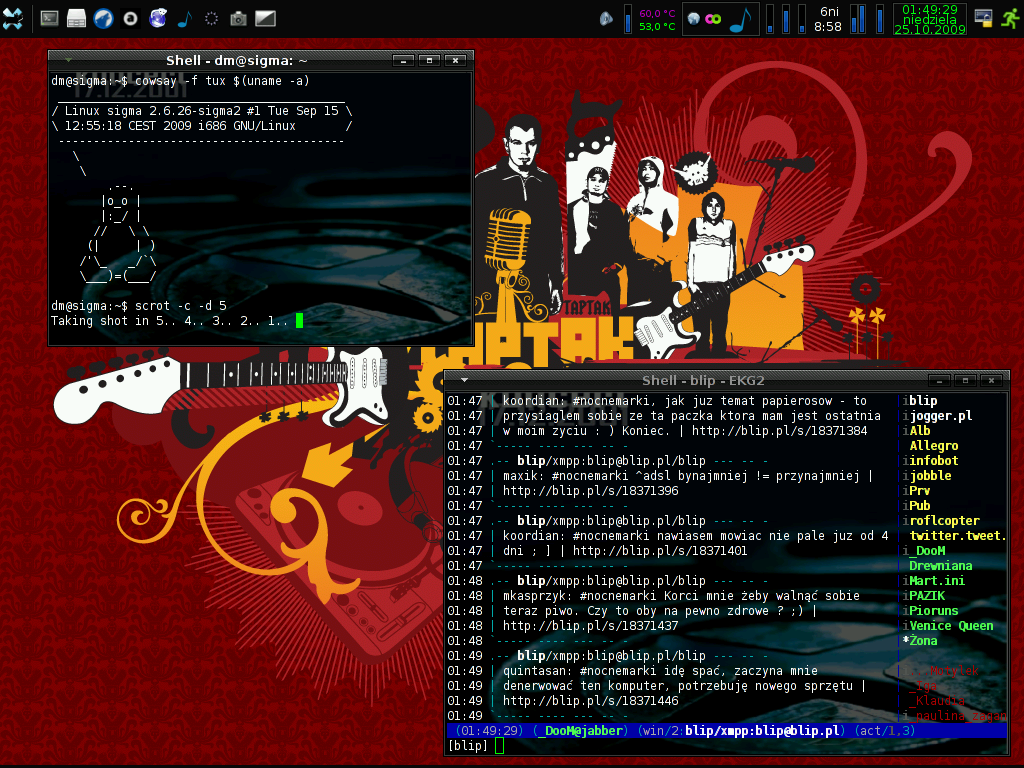Click the 53,0 °C temperature reading

pyautogui.click(x=657, y=26)
